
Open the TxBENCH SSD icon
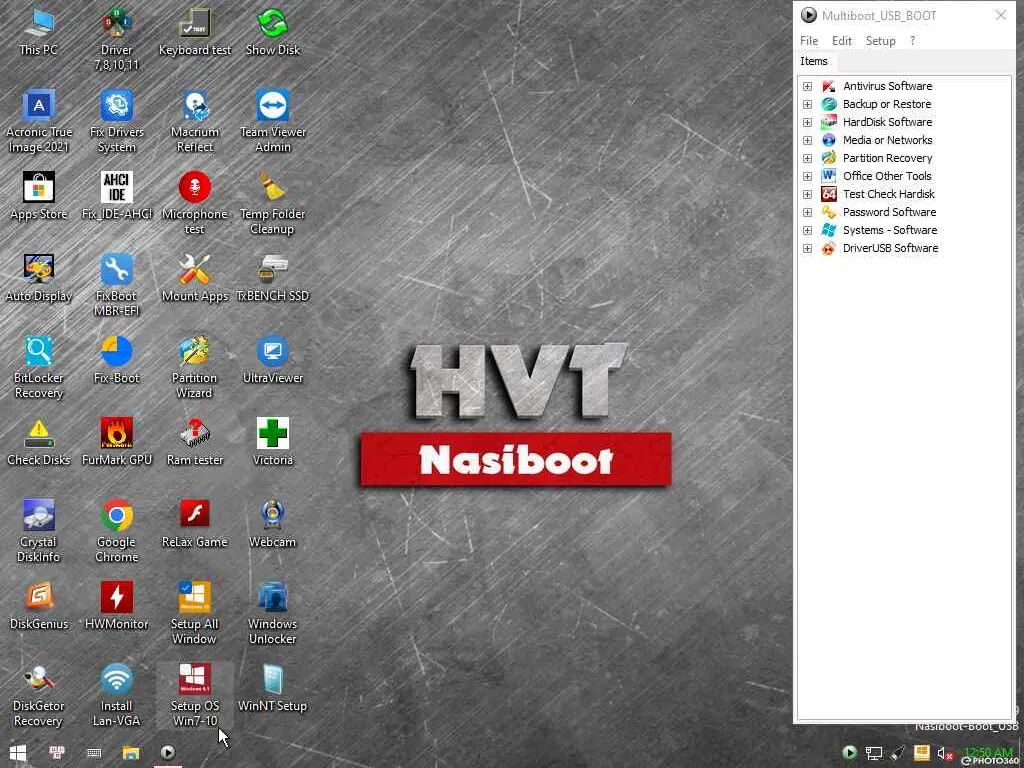point(272,278)
